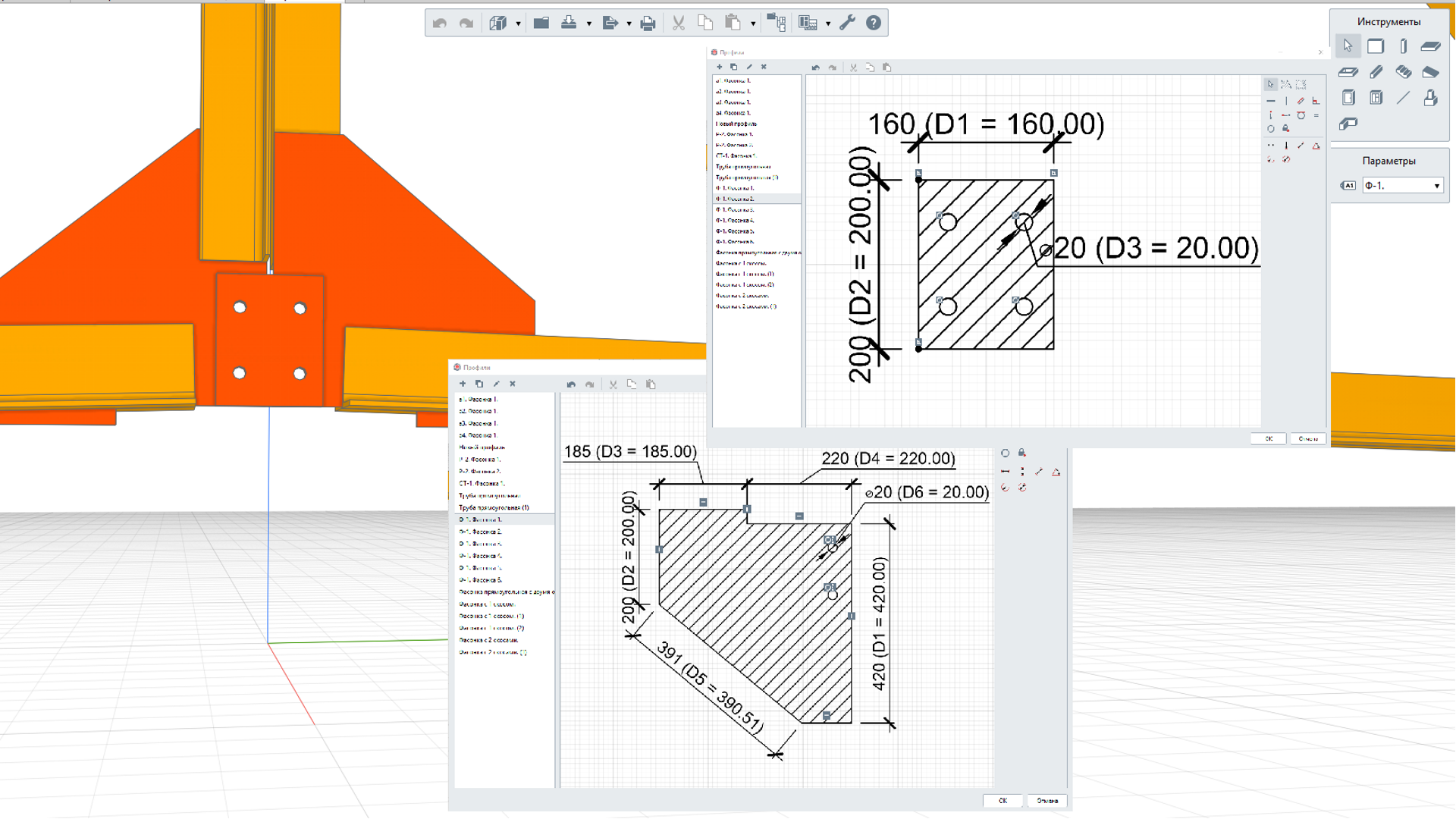Select 'Труба прямоугольная (1)' in lower profile list
This screenshot has width=1456, height=819.
494,507
